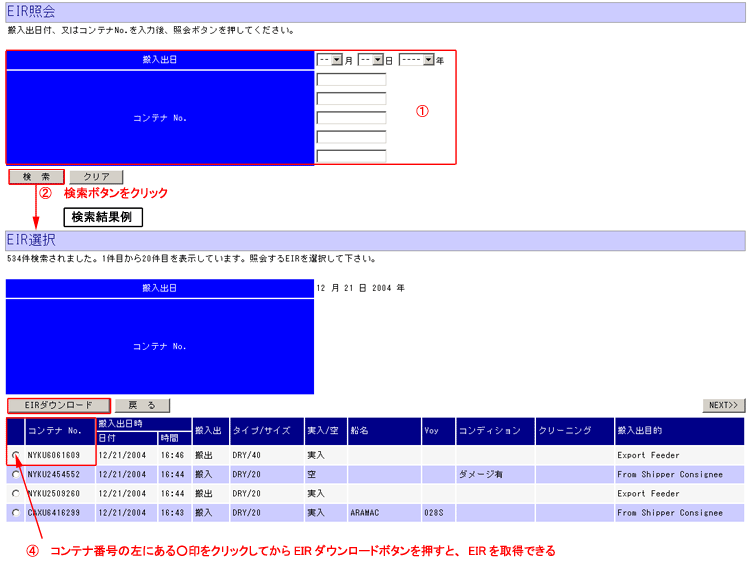Choose the radio button for NYKU2454552
The width and height of the screenshot is (750, 574).
coord(15,474)
